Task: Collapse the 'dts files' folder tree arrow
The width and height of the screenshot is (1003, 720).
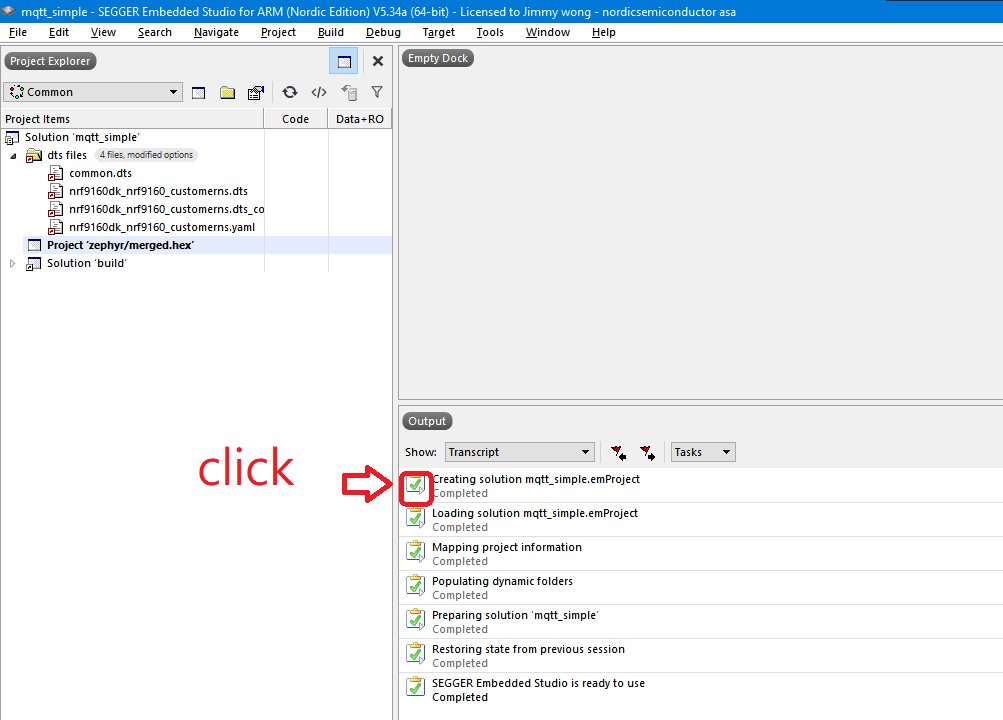Action: [14, 156]
